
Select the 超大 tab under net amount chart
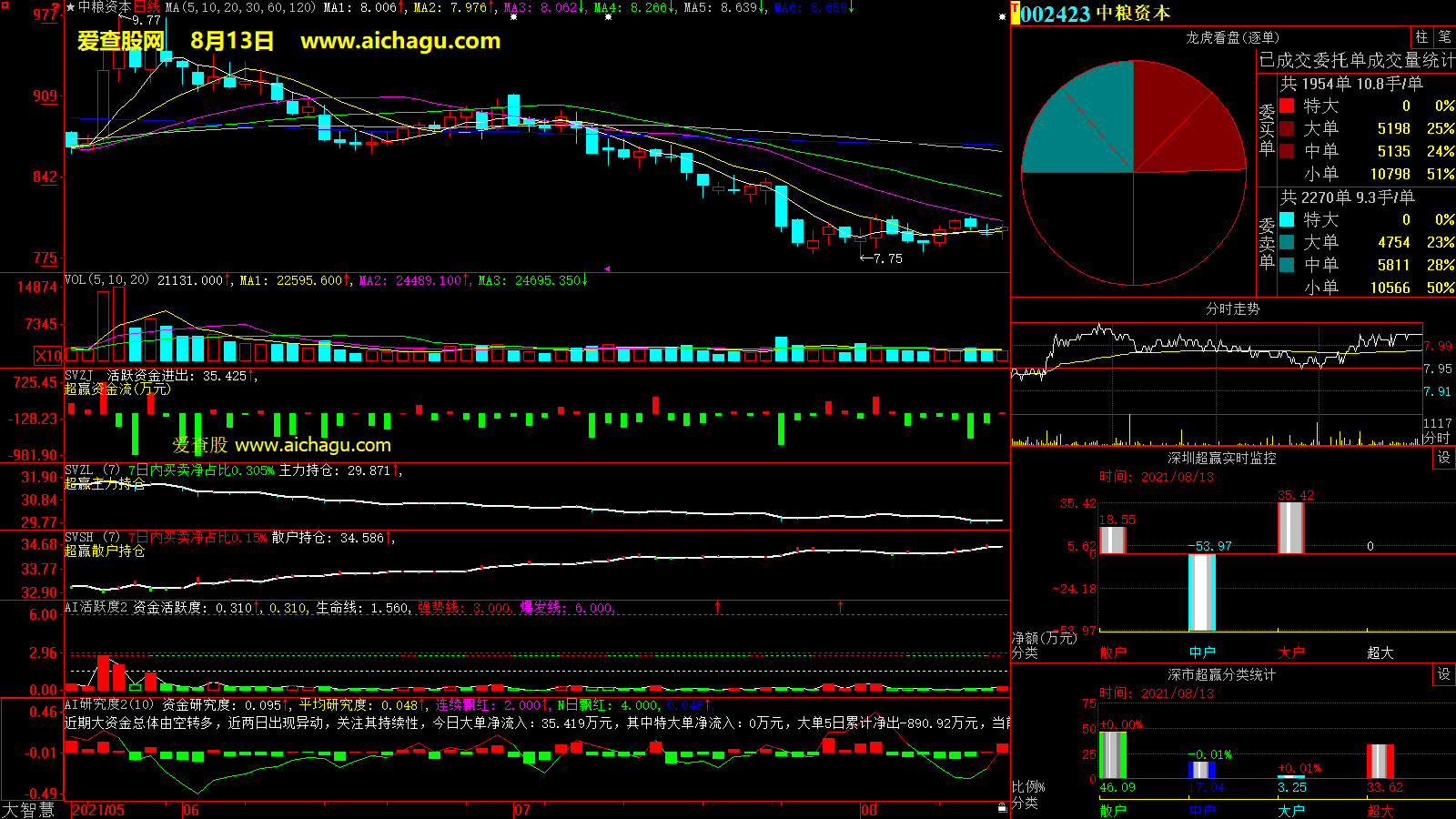point(1380,652)
